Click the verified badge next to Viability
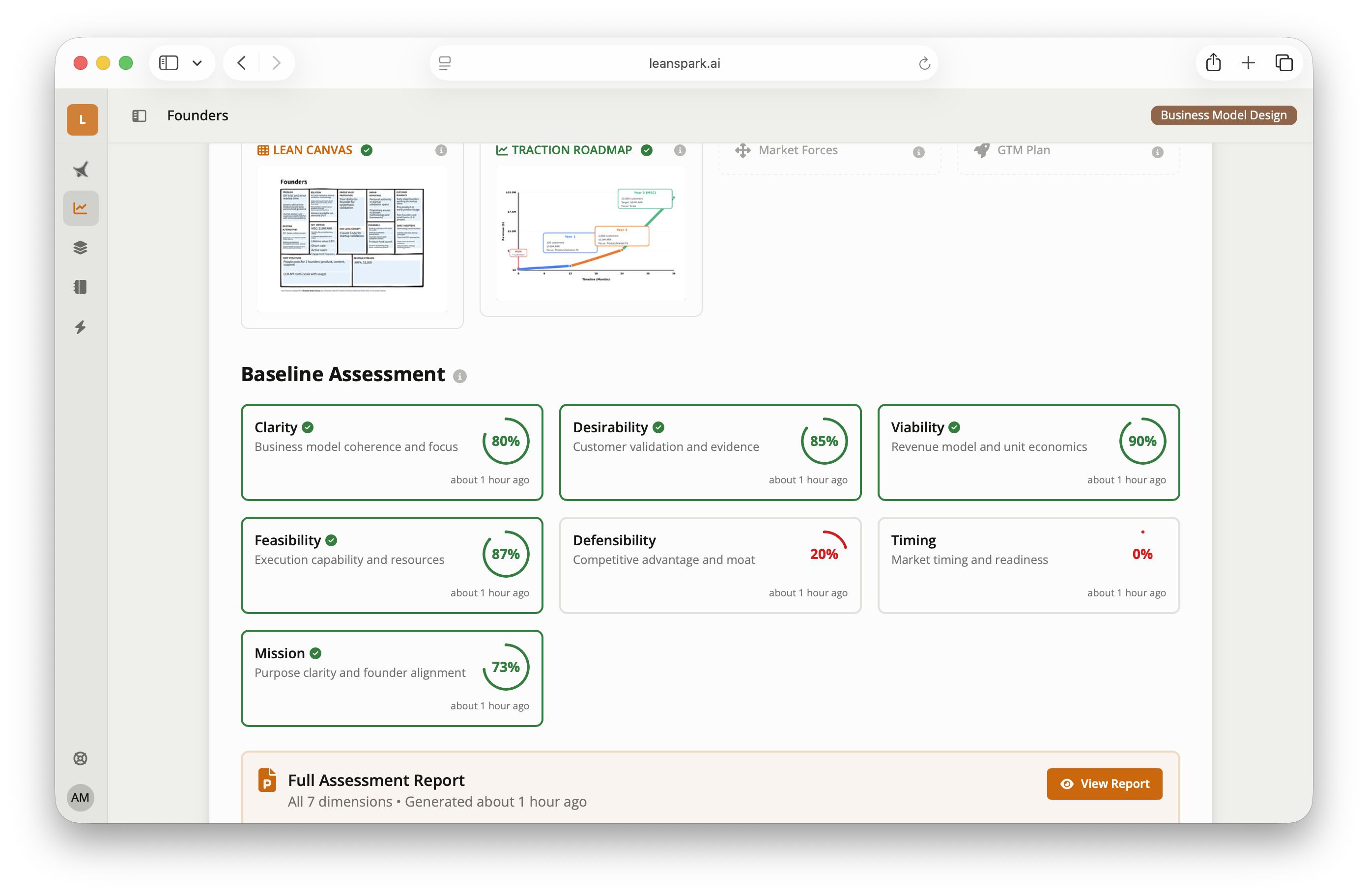This screenshot has height=896, width=1368. (954, 427)
